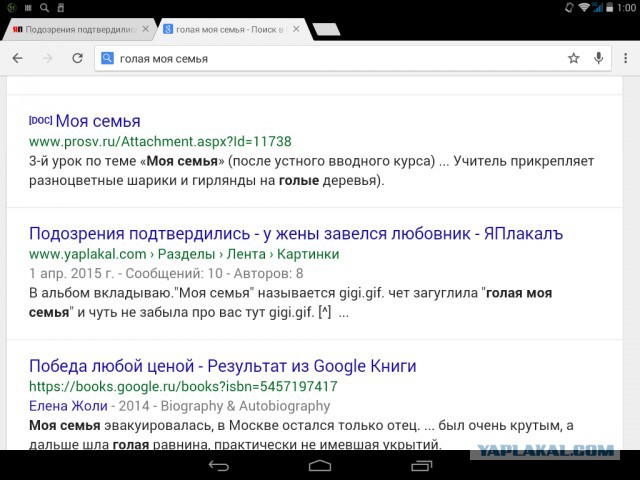Viewport: 640px width, 480px height.
Task: Click the books.google.ru isbn URL
Action: [x=183, y=387]
